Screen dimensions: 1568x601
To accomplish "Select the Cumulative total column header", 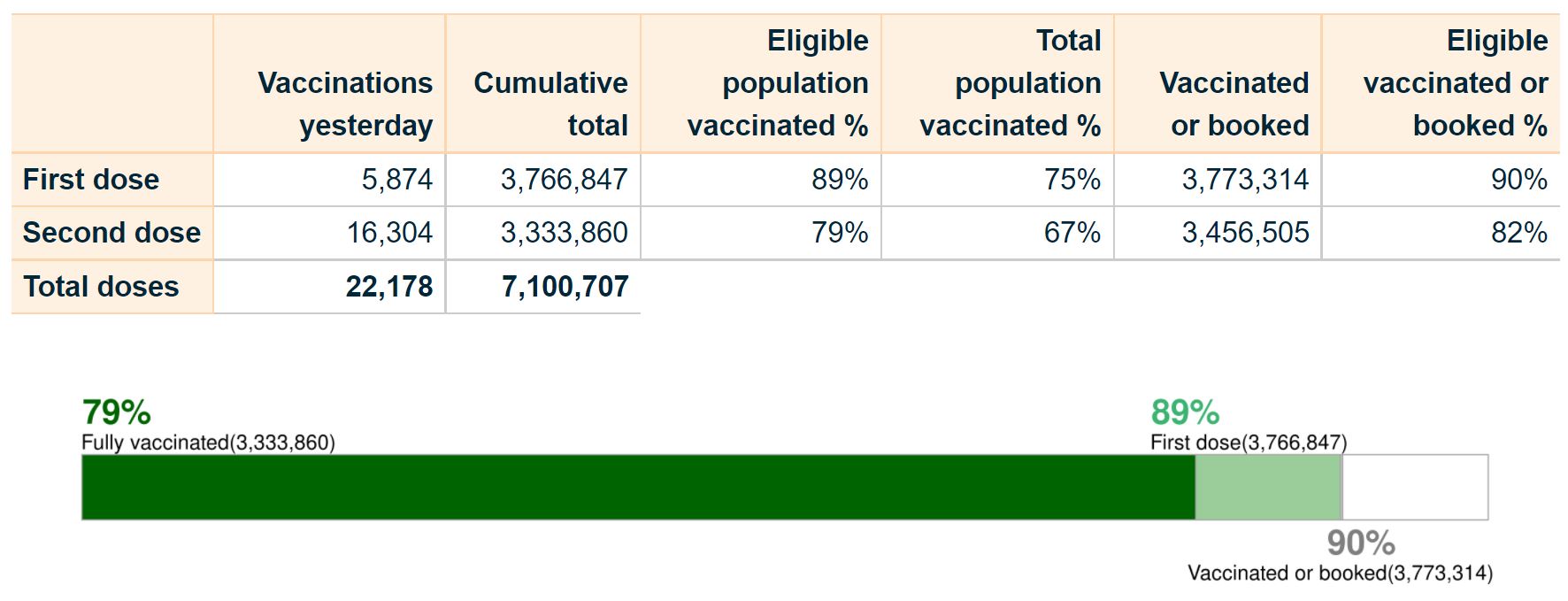I will (x=550, y=104).
